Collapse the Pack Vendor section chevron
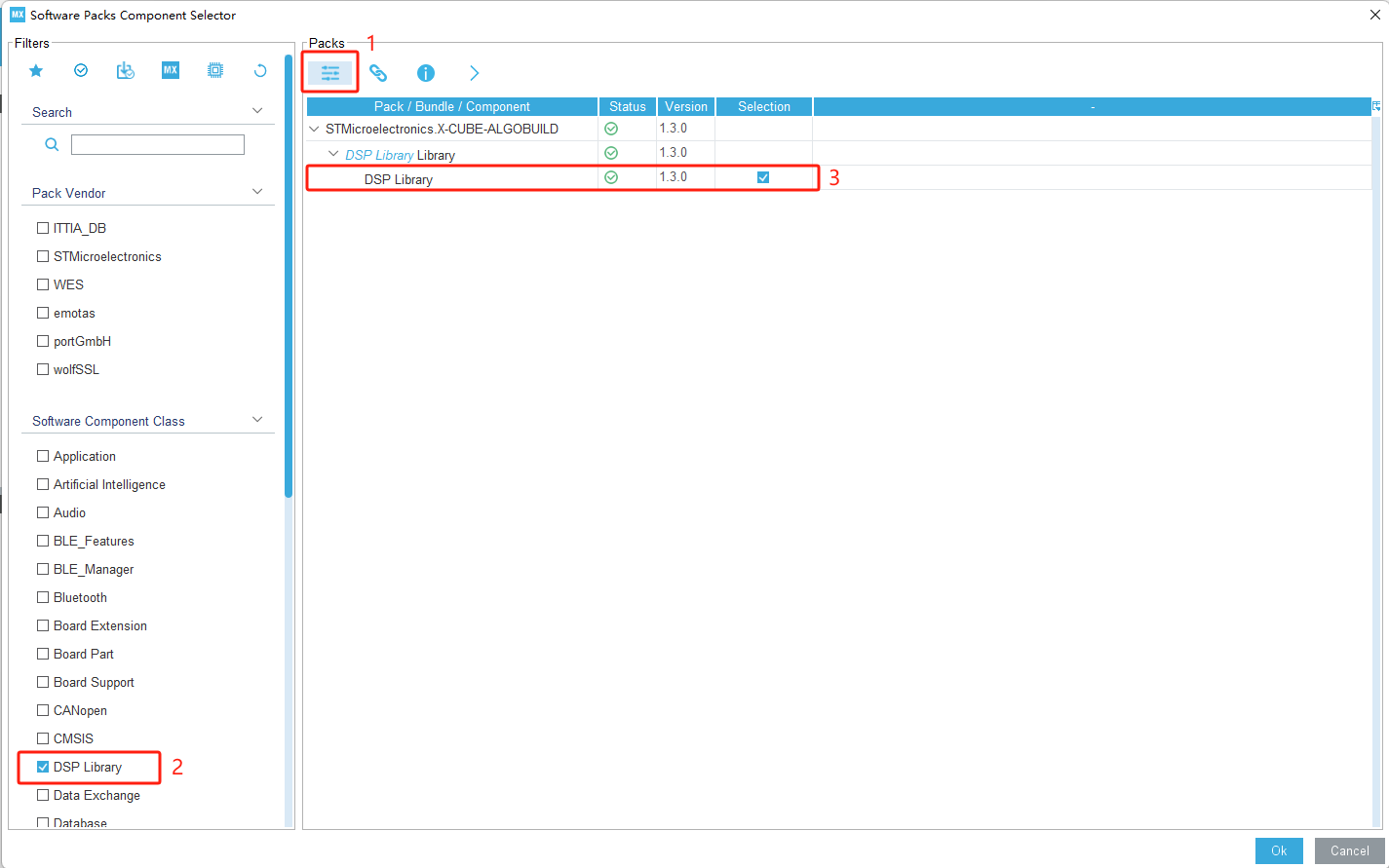Screen dimensions: 1389x868 (x=257, y=192)
